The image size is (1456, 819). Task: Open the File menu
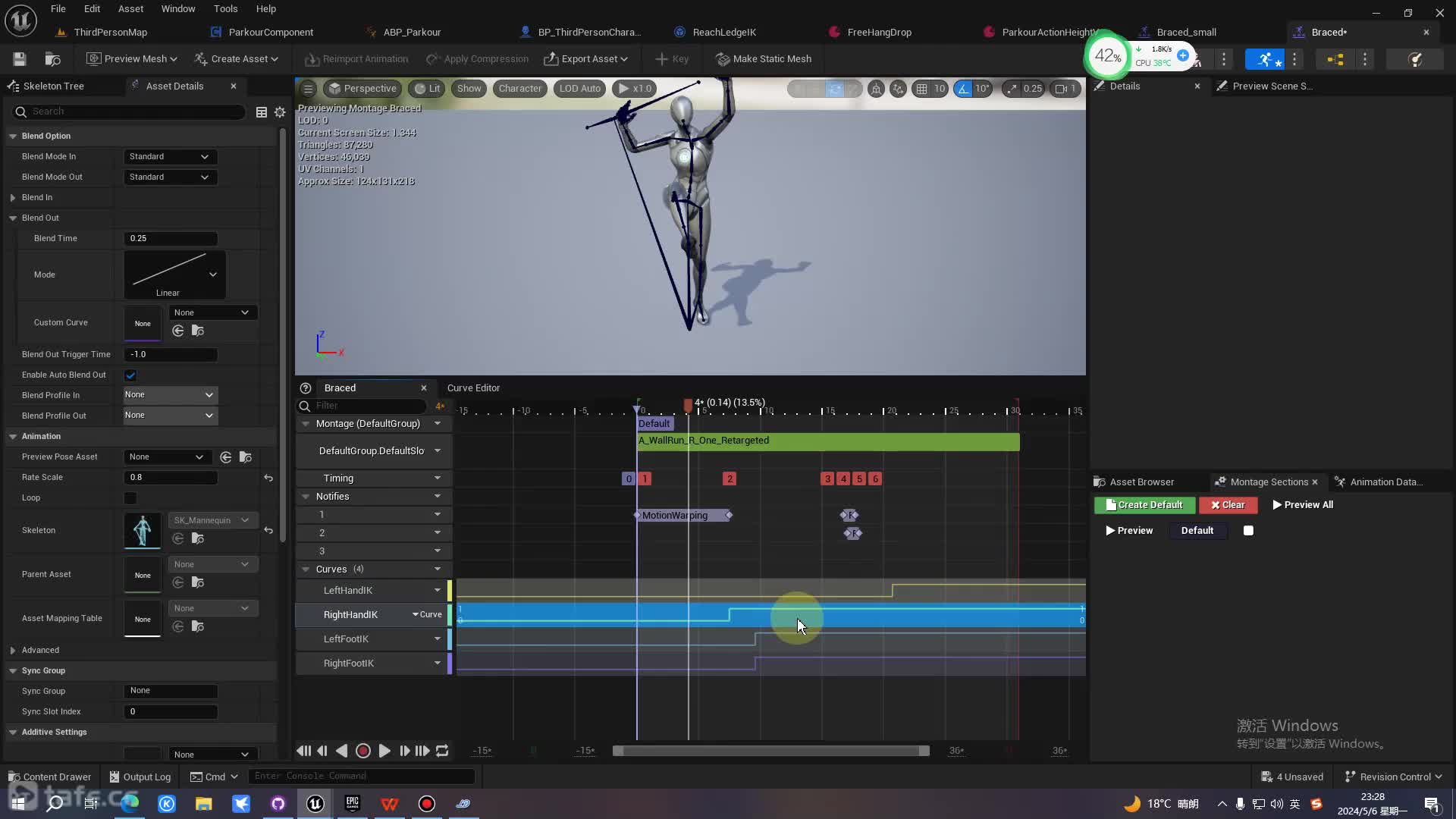click(x=58, y=9)
